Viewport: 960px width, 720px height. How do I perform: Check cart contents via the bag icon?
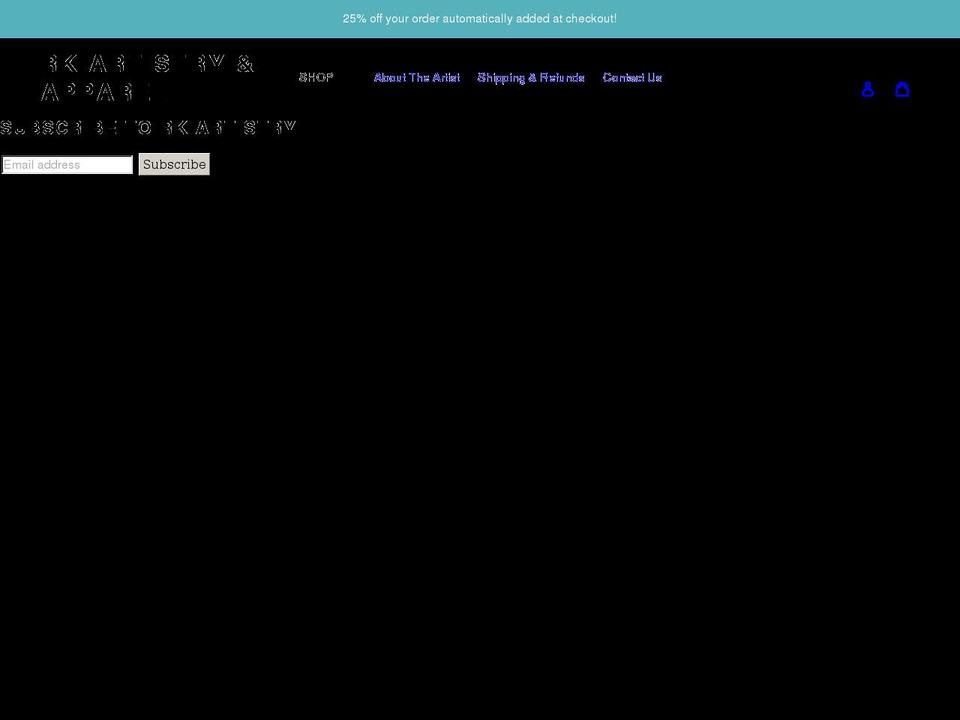click(903, 89)
